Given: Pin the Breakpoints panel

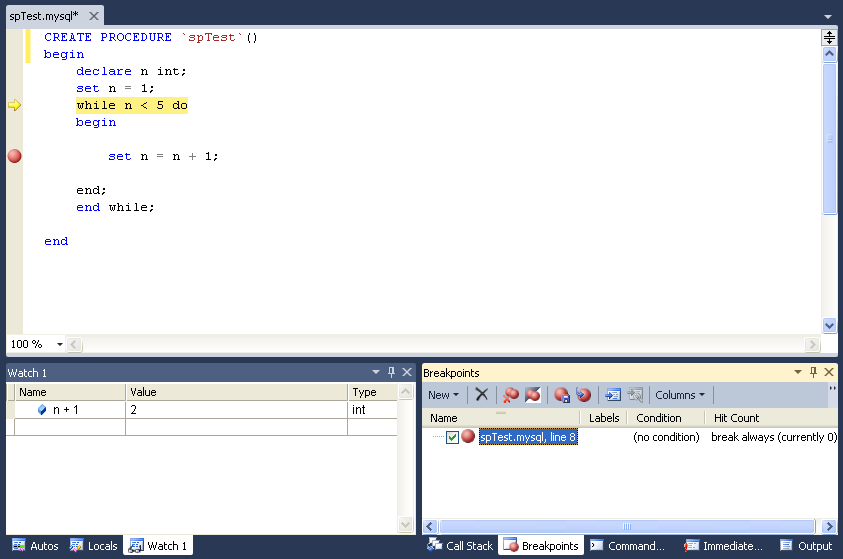Looking at the screenshot, I should 813,372.
